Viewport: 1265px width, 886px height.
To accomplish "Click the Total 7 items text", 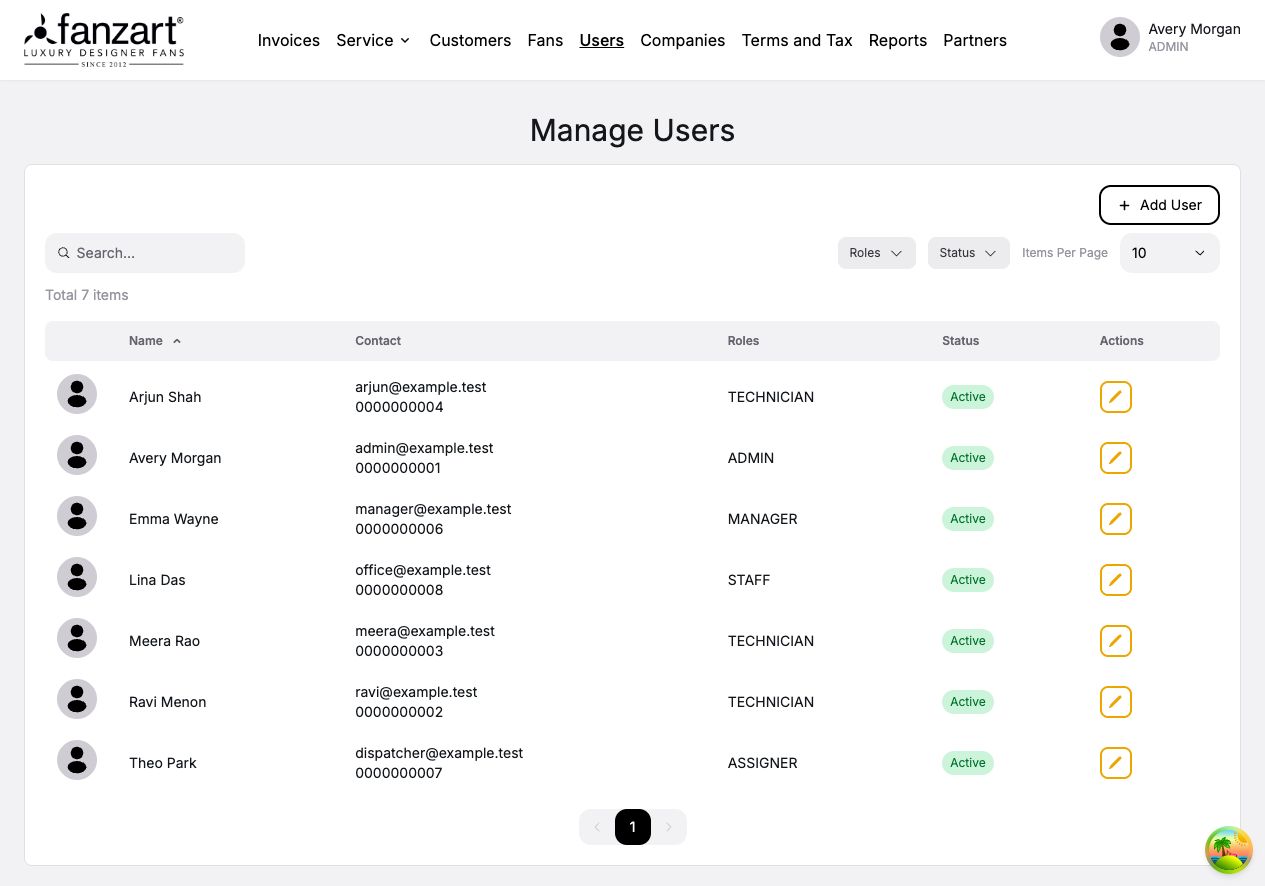I will coord(87,295).
